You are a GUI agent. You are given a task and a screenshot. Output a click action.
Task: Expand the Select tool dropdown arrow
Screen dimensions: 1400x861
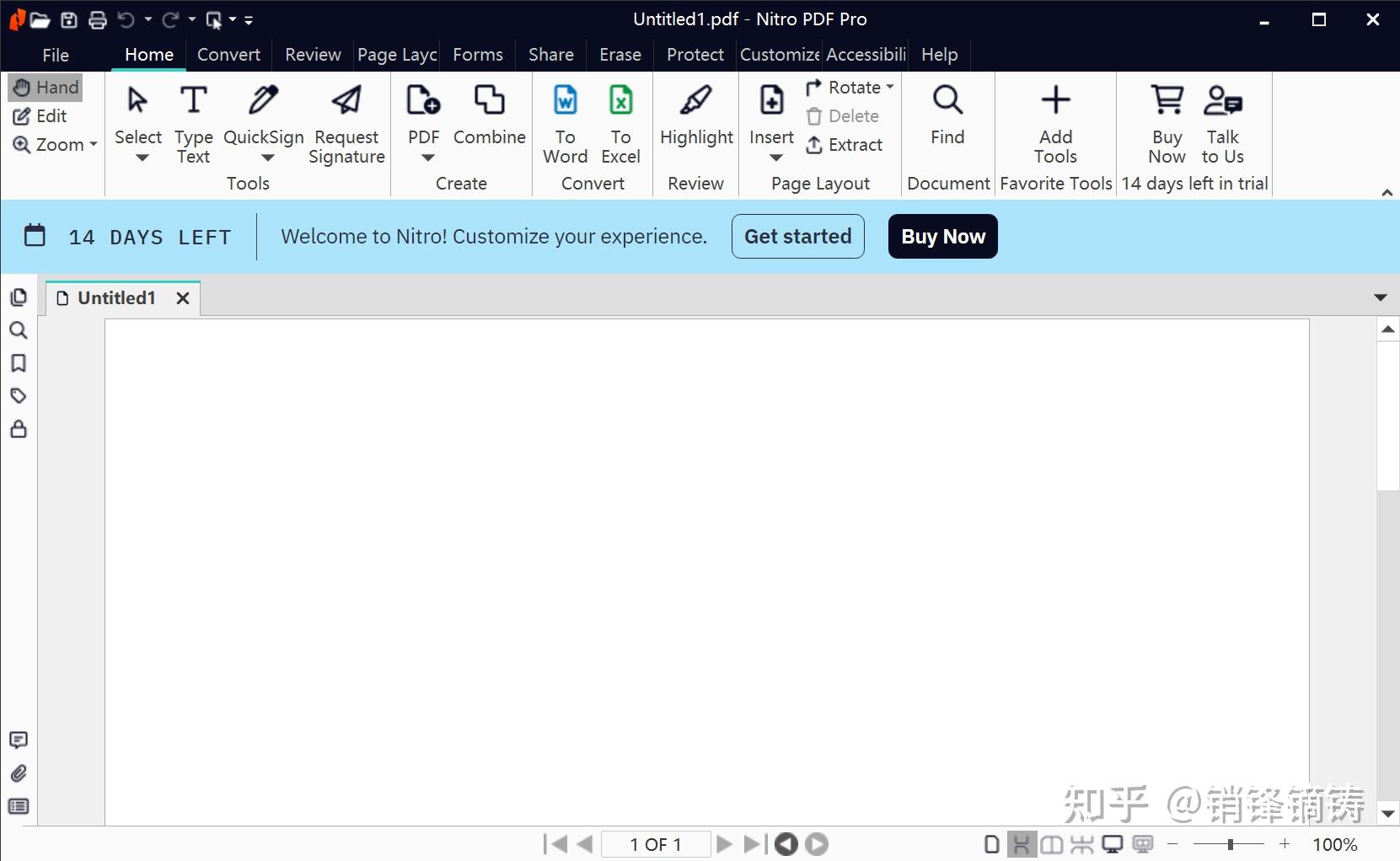pyautogui.click(x=142, y=158)
